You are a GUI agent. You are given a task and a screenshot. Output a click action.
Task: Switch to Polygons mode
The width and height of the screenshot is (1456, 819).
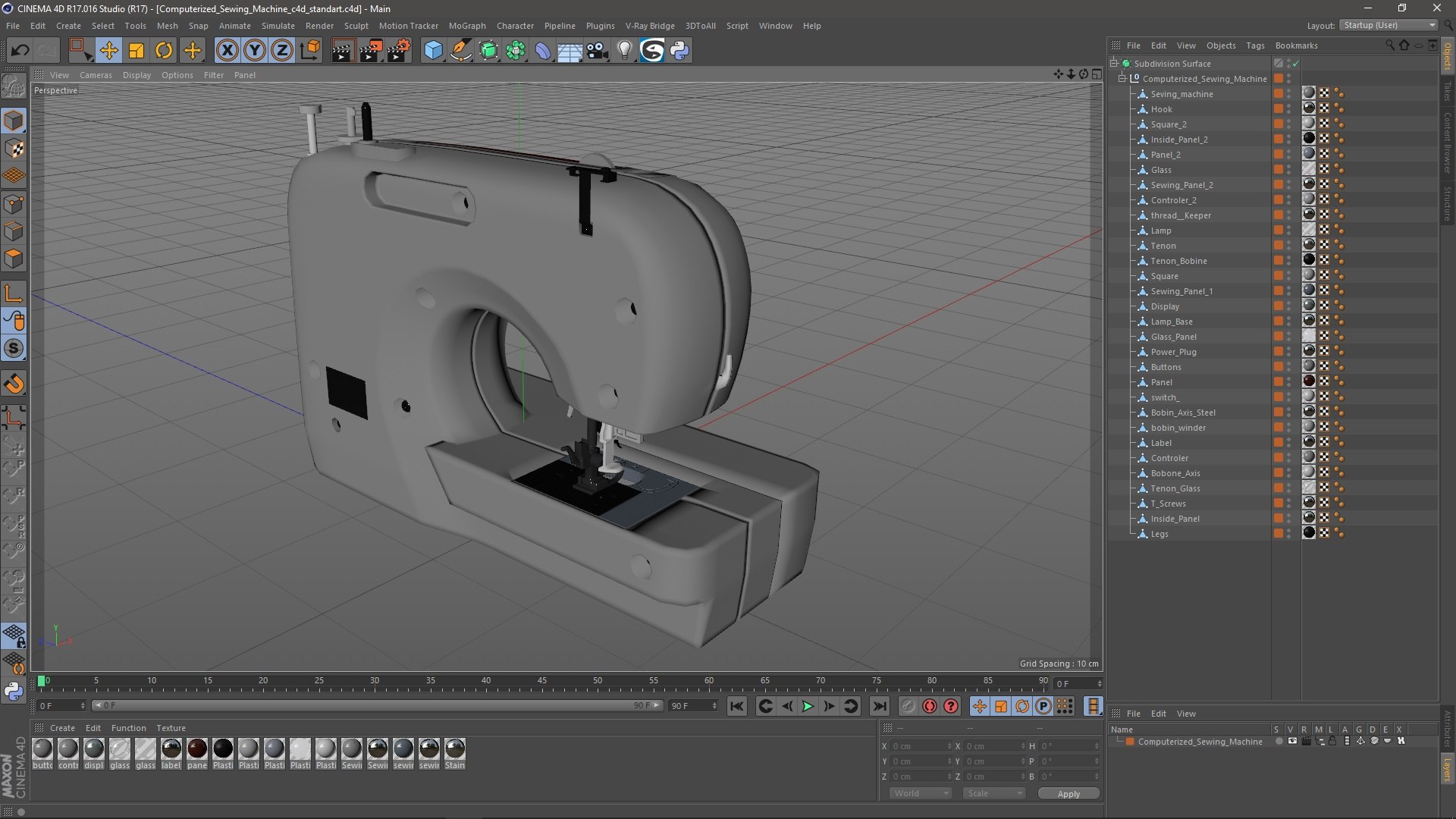pos(14,259)
